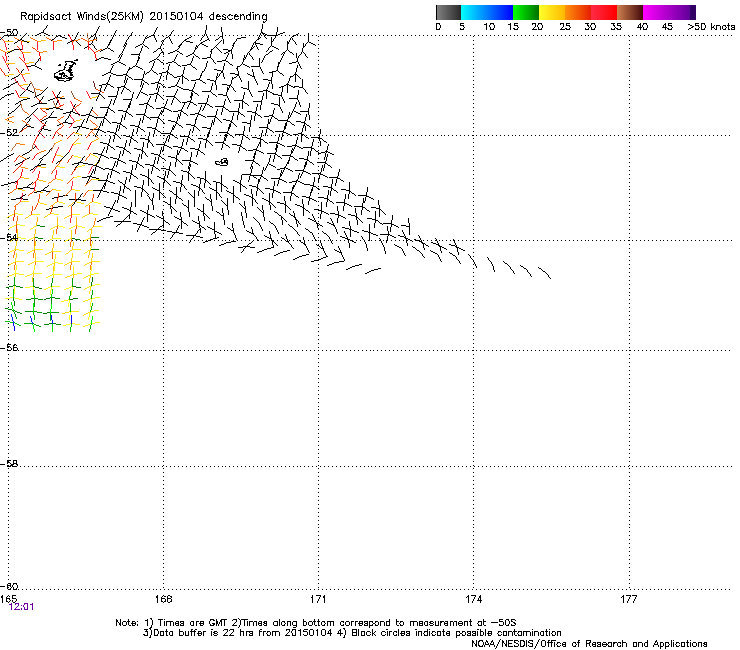740x650 pixels.
Task: Click the larger island outline near -51 latitude
Action: 66,70
